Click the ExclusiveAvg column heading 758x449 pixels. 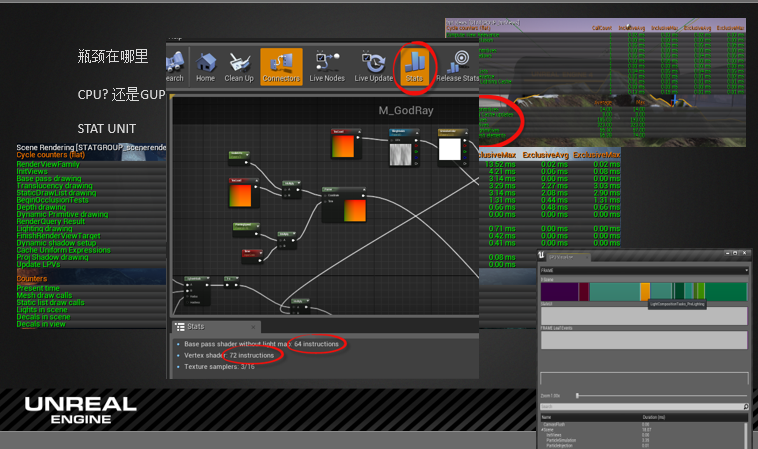(x=545, y=155)
